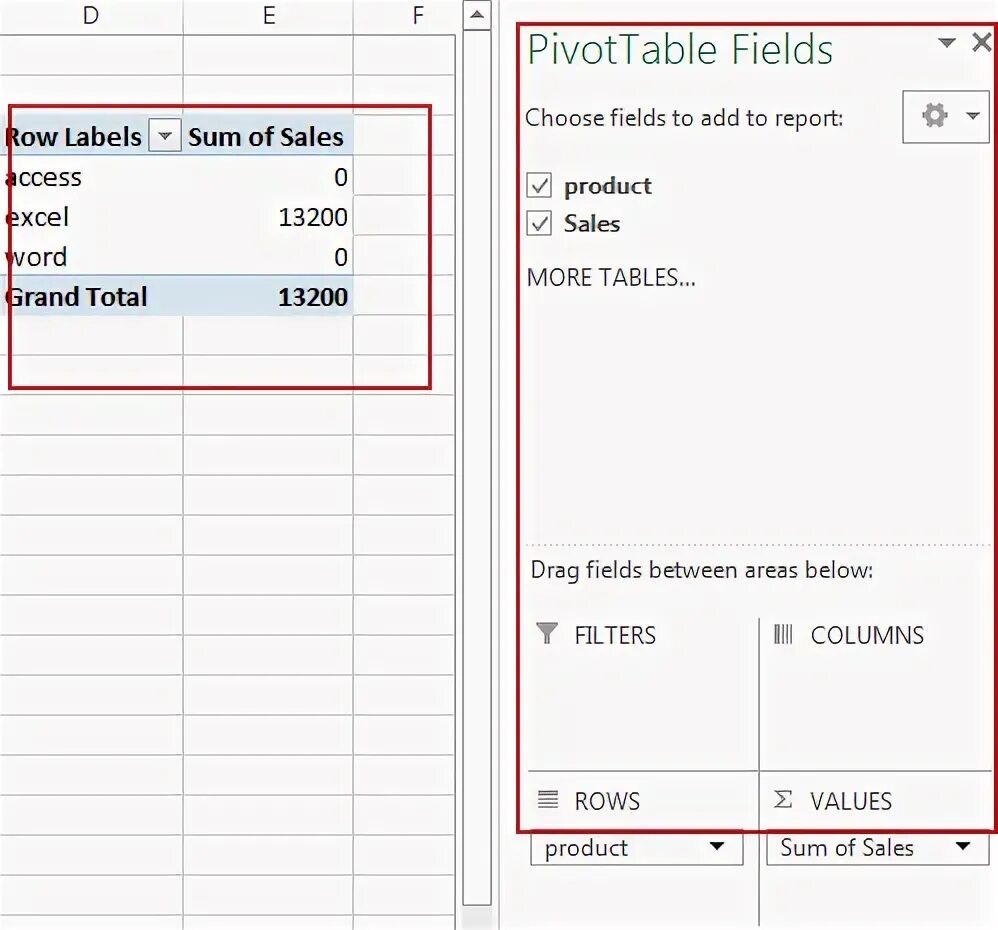Open the task pane options arrow
Image resolution: width=998 pixels, height=930 pixels.
(x=946, y=43)
